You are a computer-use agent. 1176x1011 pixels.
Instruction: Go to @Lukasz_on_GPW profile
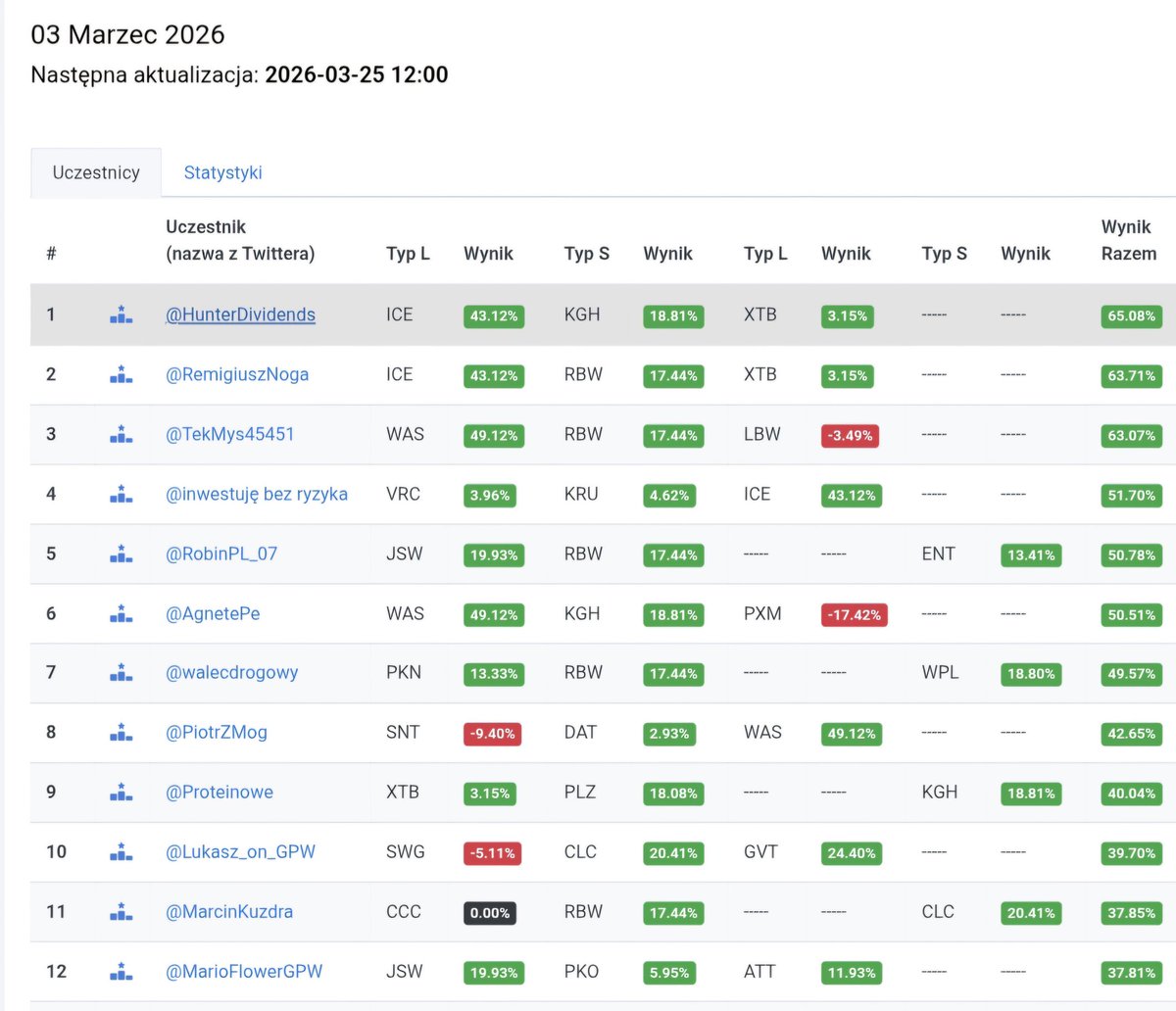241,851
